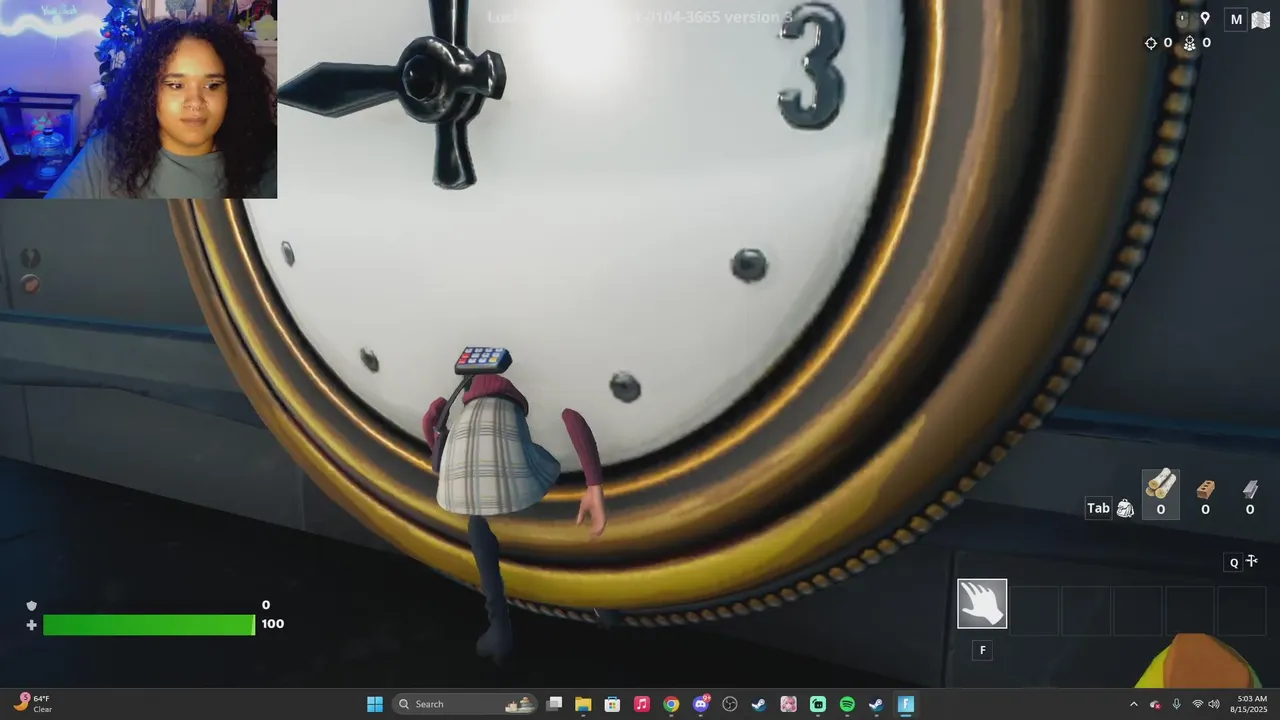Select the hand slot in the hotbar
Image resolution: width=1280 pixels, height=720 pixels.
click(982, 604)
